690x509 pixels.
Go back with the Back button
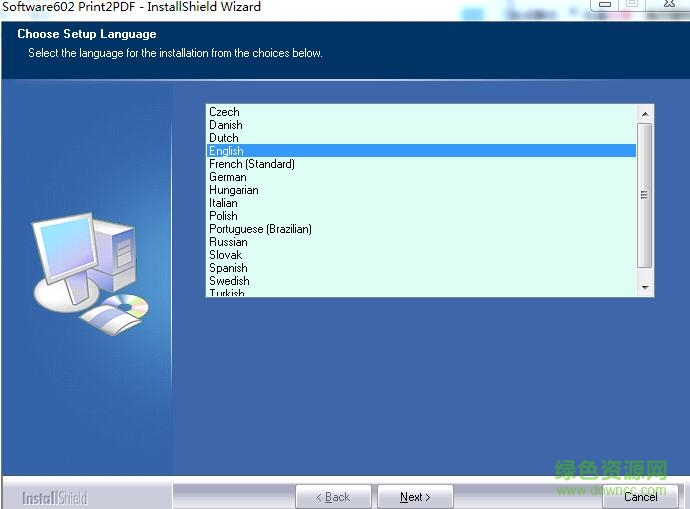333,497
